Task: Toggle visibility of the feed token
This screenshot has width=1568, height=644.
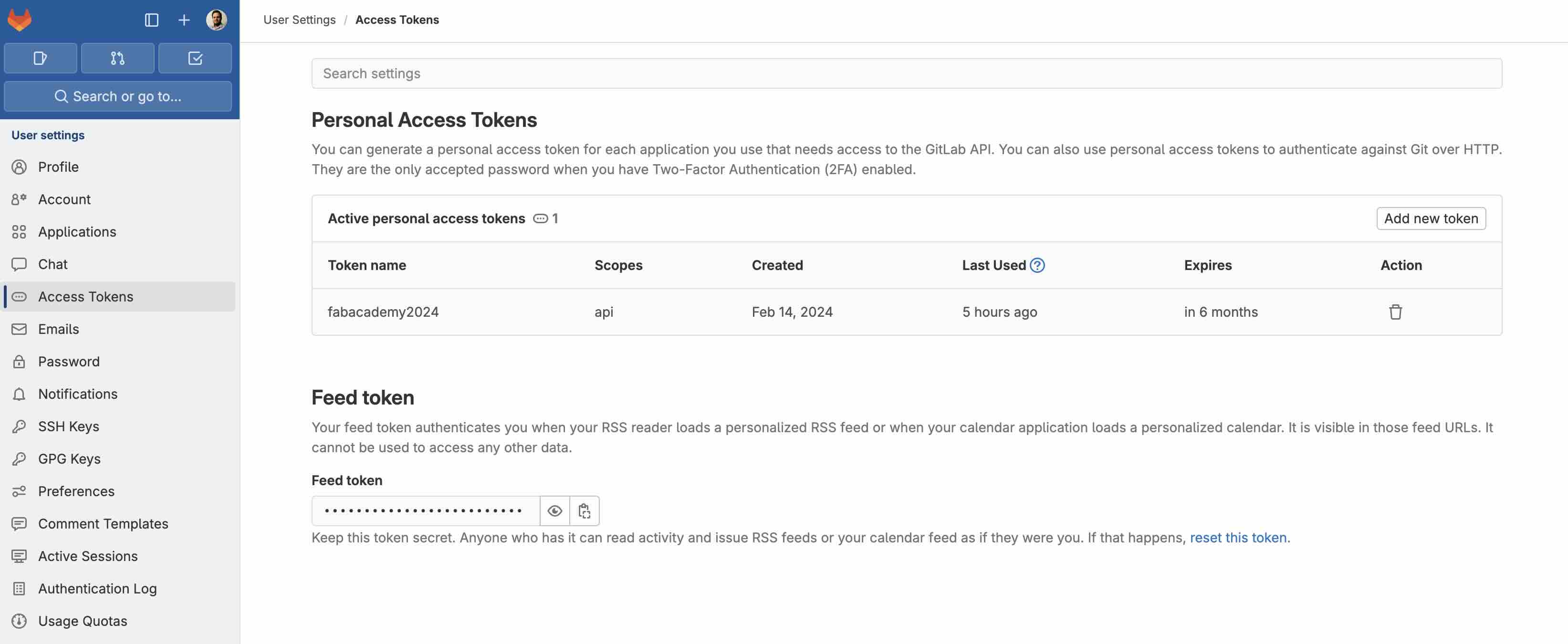Action: click(555, 510)
